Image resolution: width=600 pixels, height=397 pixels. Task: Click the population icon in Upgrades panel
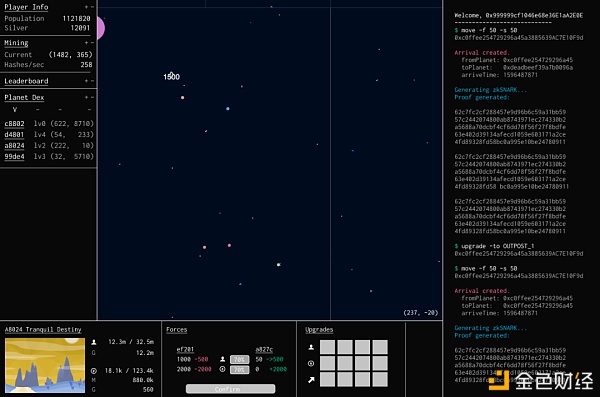(x=311, y=347)
